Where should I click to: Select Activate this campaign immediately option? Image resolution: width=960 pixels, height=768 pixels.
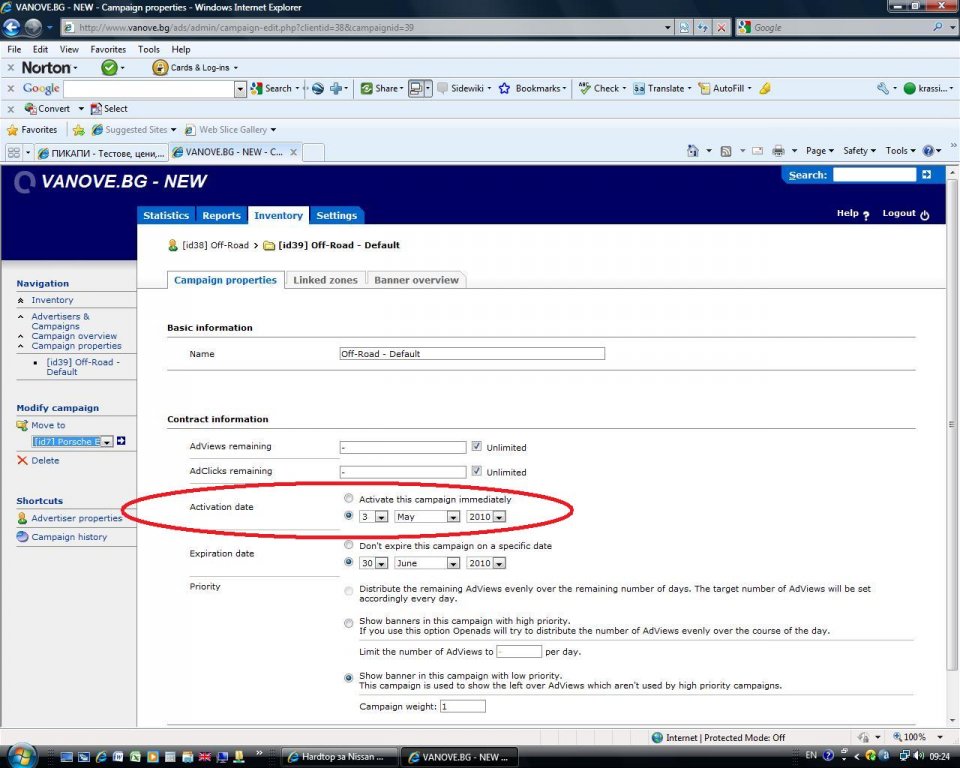click(x=348, y=498)
